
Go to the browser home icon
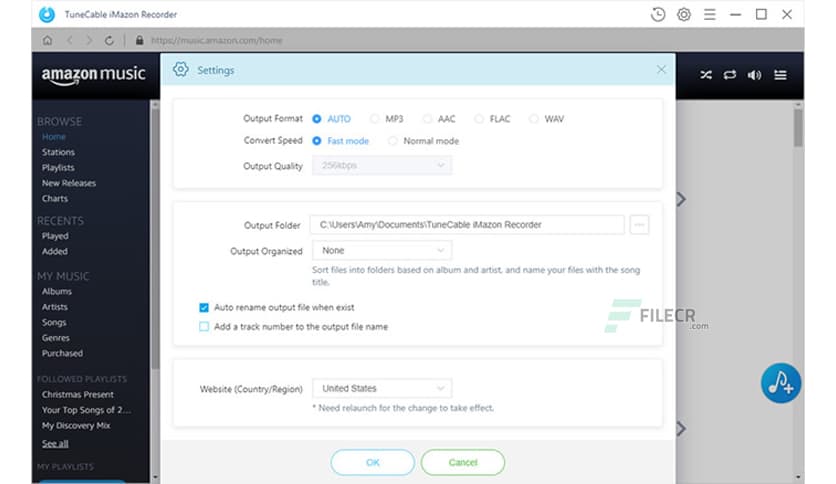(x=47, y=41)
